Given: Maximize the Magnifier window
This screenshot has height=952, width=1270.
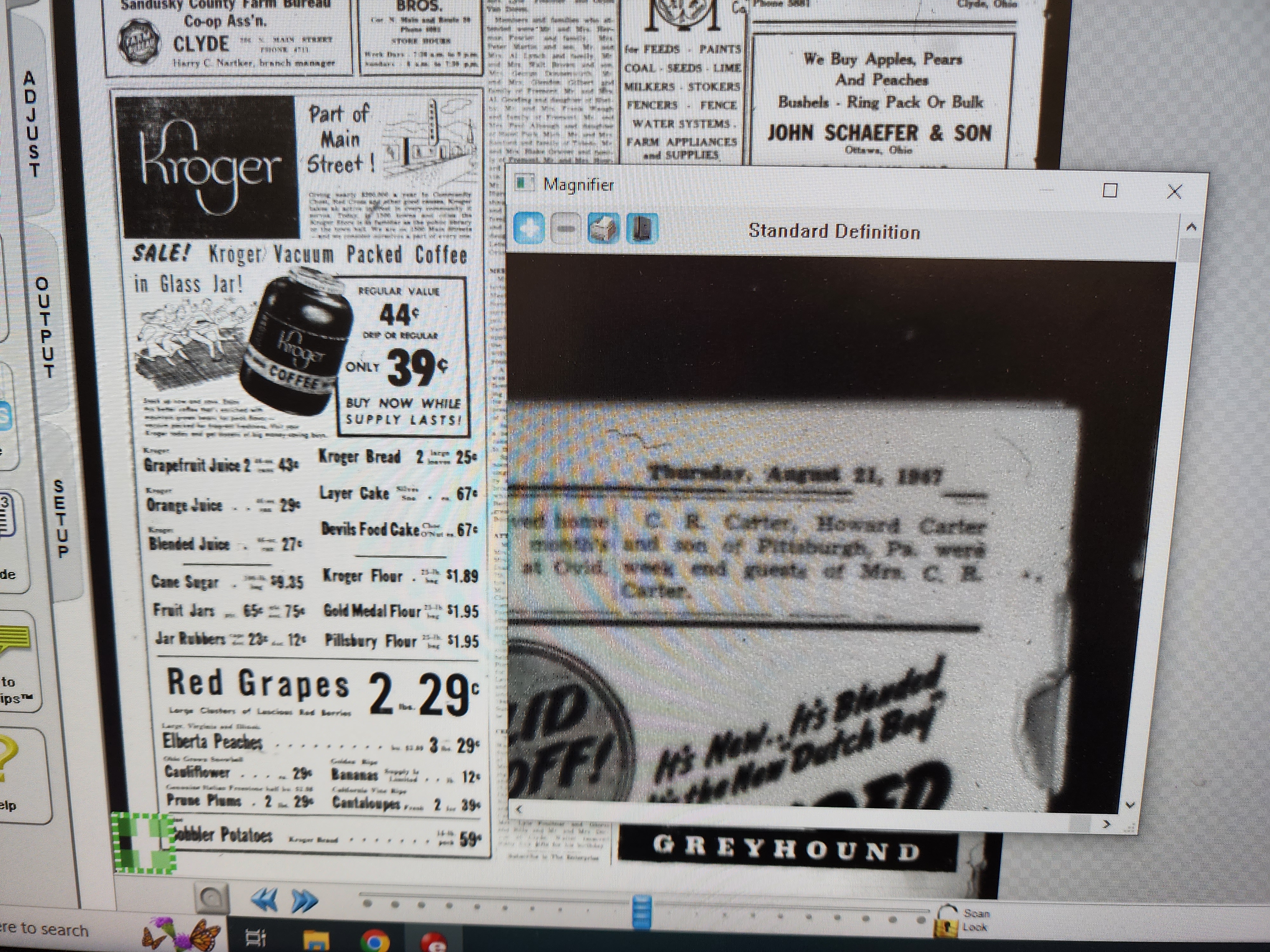Looking at the screenshot, I should (x=1110, y=190).
